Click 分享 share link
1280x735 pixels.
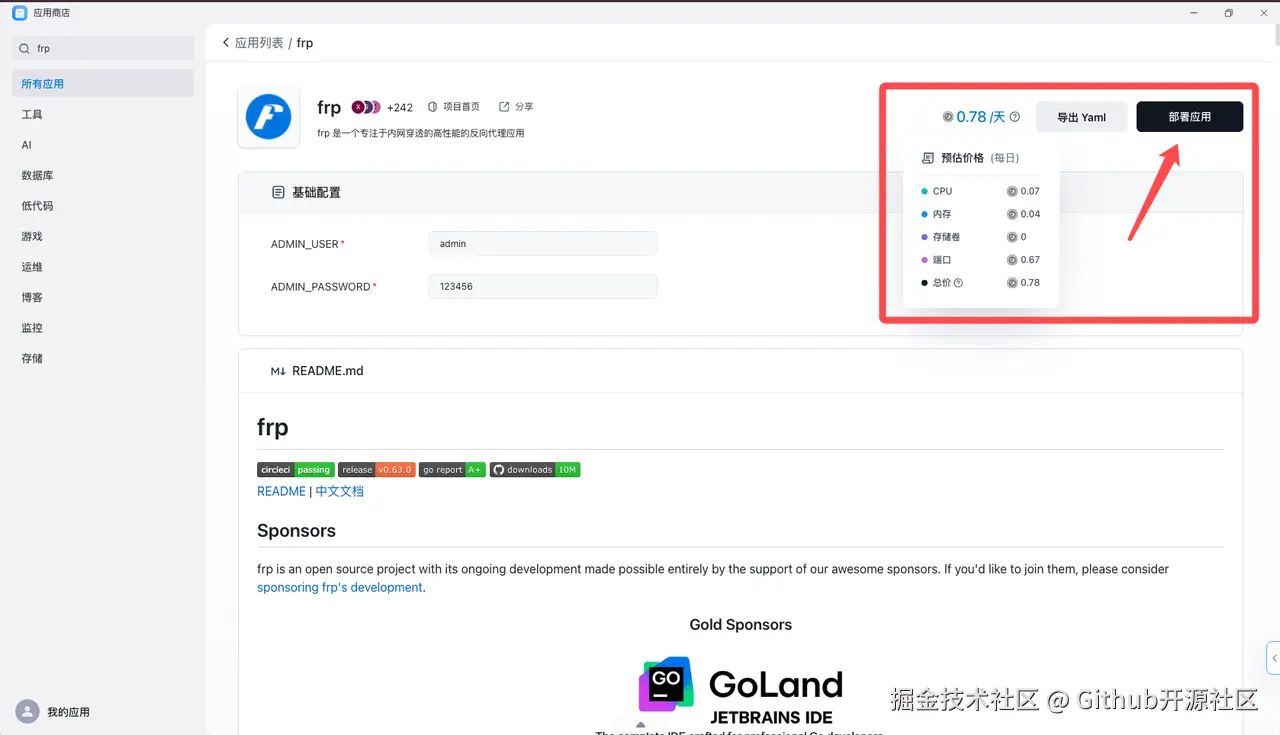coord(516,107)
